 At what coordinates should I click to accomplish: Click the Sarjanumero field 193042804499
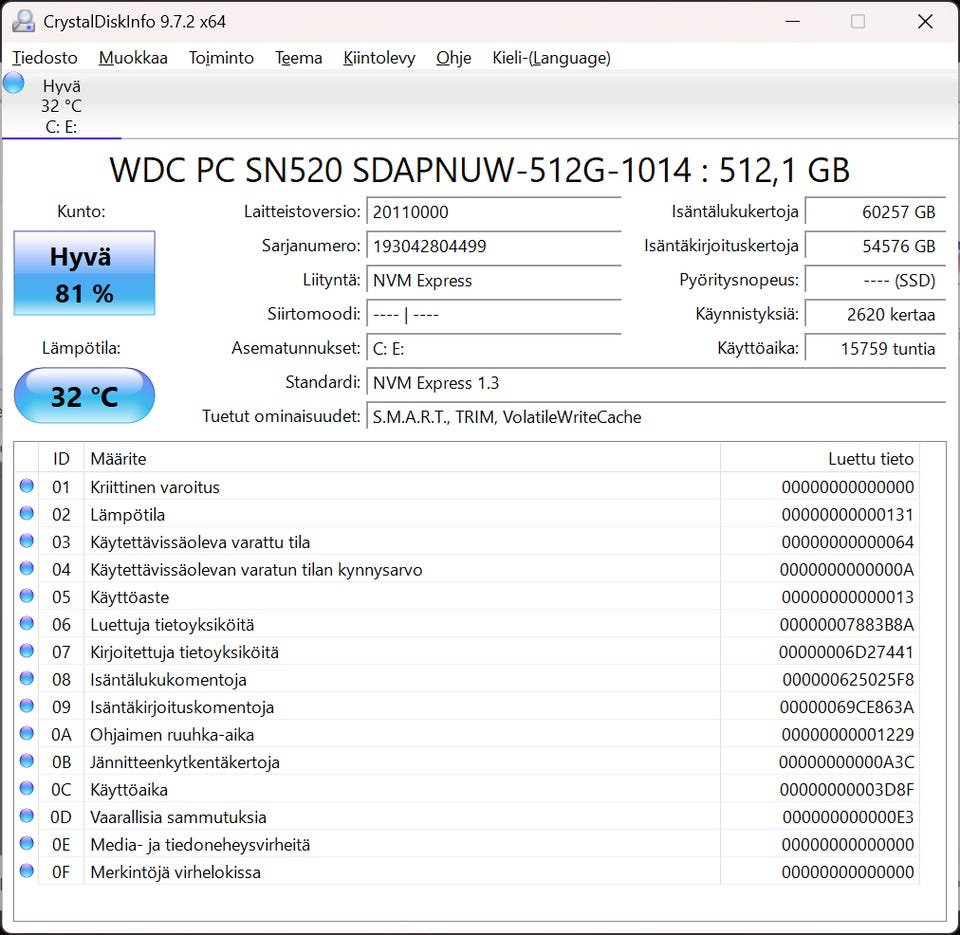pos(493,246)
